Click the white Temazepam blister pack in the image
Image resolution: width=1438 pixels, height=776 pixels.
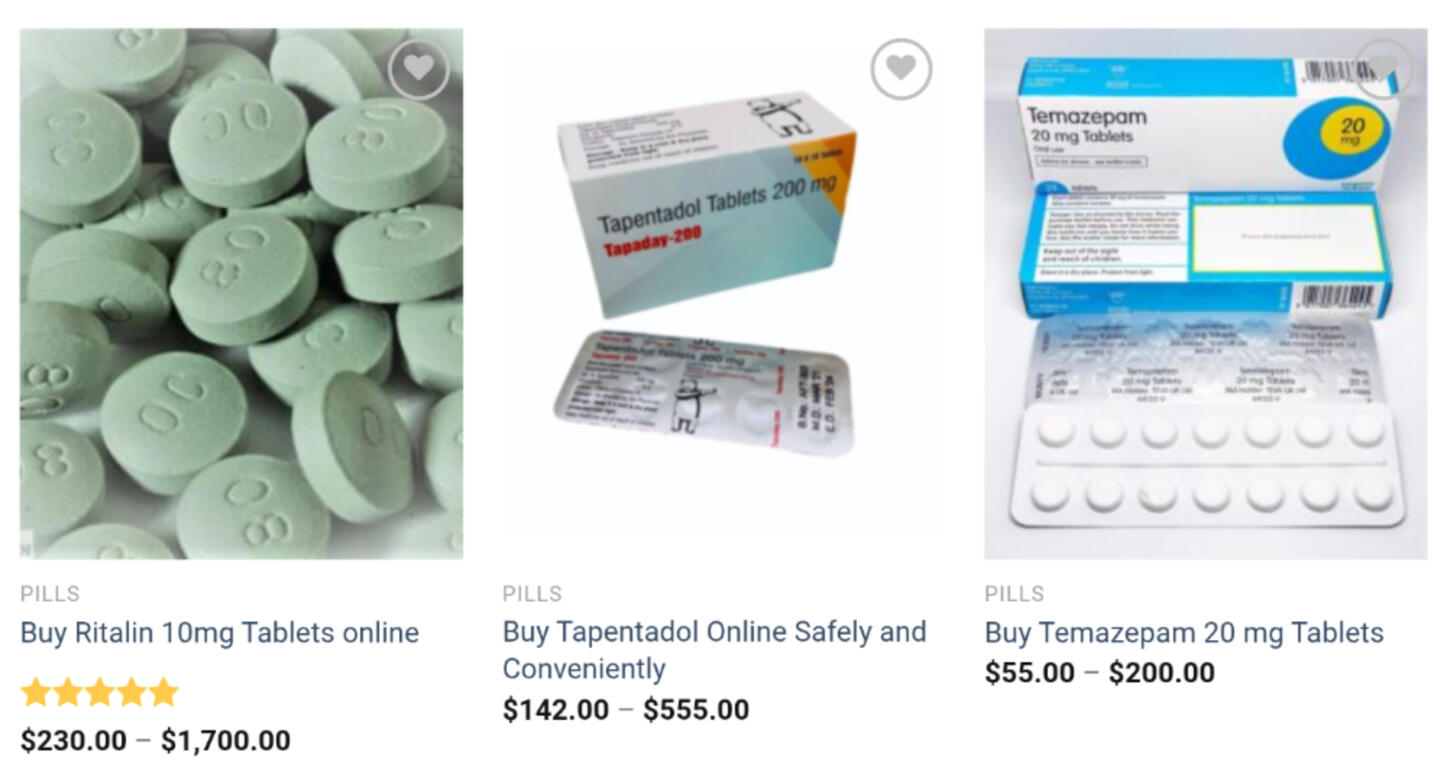1208,465
